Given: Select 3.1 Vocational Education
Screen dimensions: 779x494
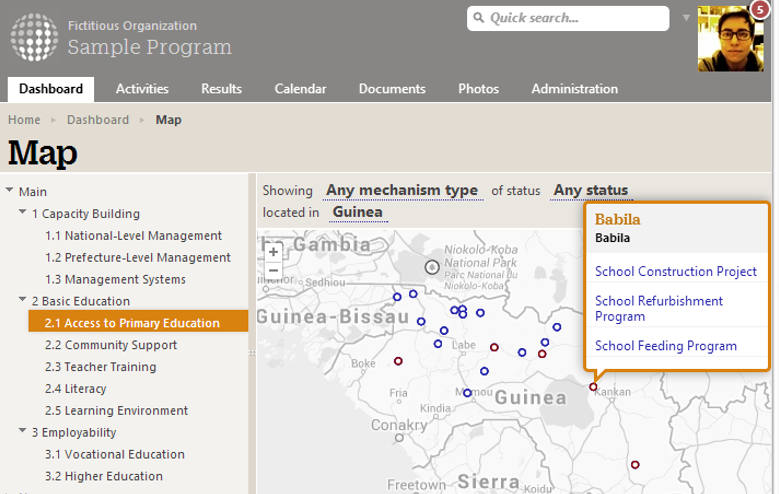Looking at the screenshot, I should tap(115, 454).
